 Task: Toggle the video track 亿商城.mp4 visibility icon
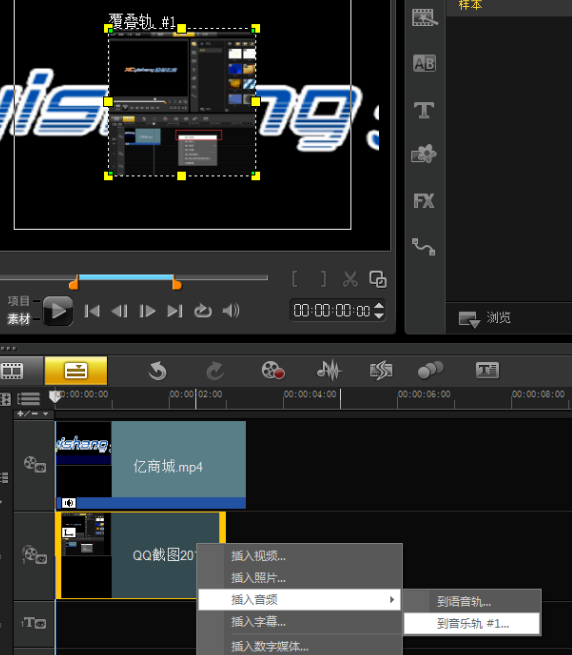(35, 464)
